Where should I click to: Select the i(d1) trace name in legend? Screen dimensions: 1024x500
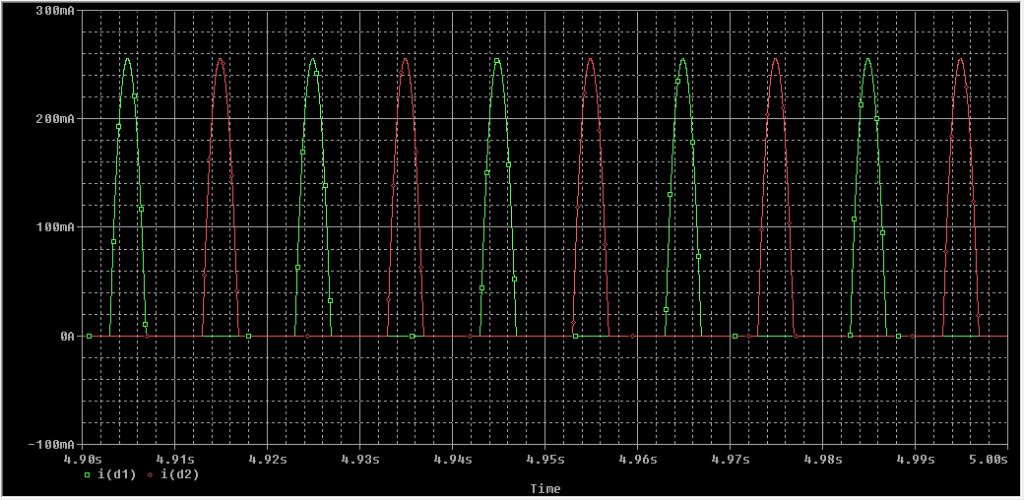116,475
